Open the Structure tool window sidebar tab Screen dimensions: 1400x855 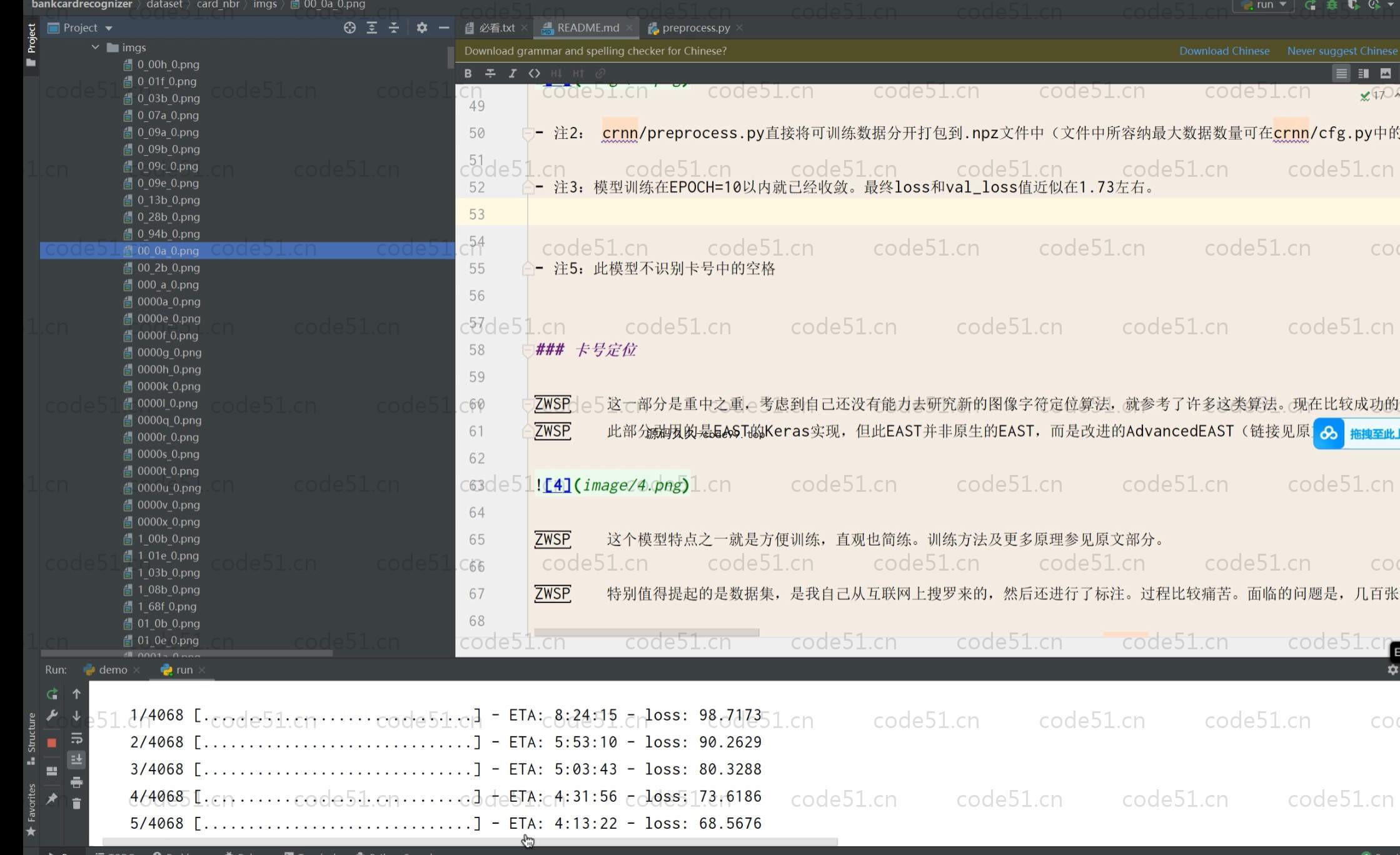click(31, 739)
